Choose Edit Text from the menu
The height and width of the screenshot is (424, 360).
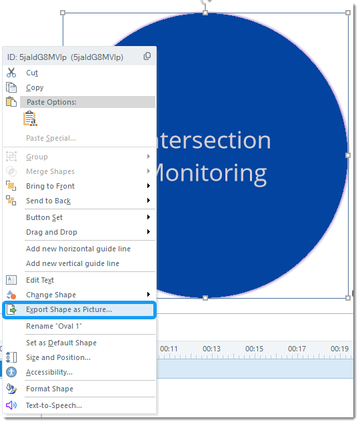pyautogui.click(x=79, y=280)
